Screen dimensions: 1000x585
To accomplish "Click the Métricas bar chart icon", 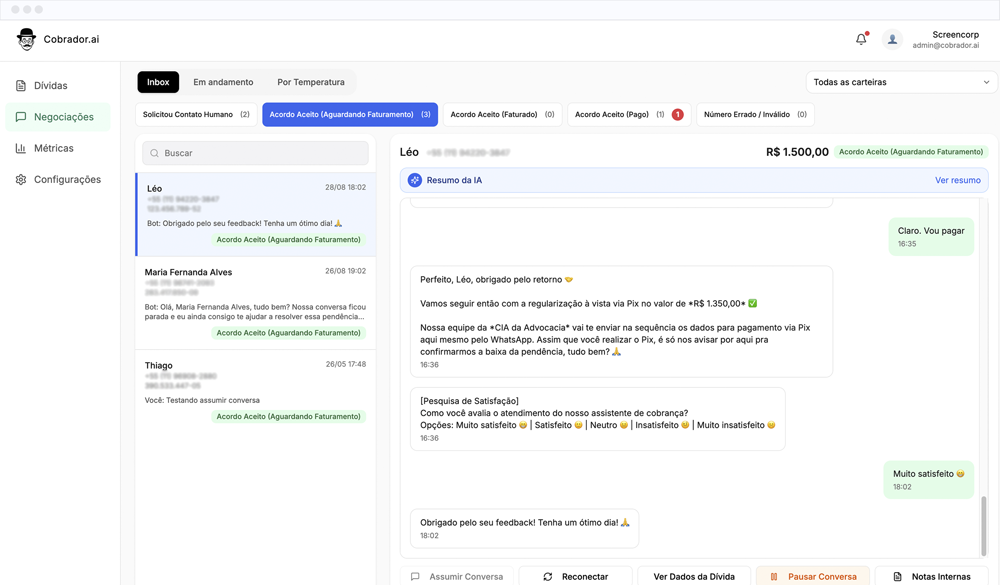I will click(x=21, y=148).
